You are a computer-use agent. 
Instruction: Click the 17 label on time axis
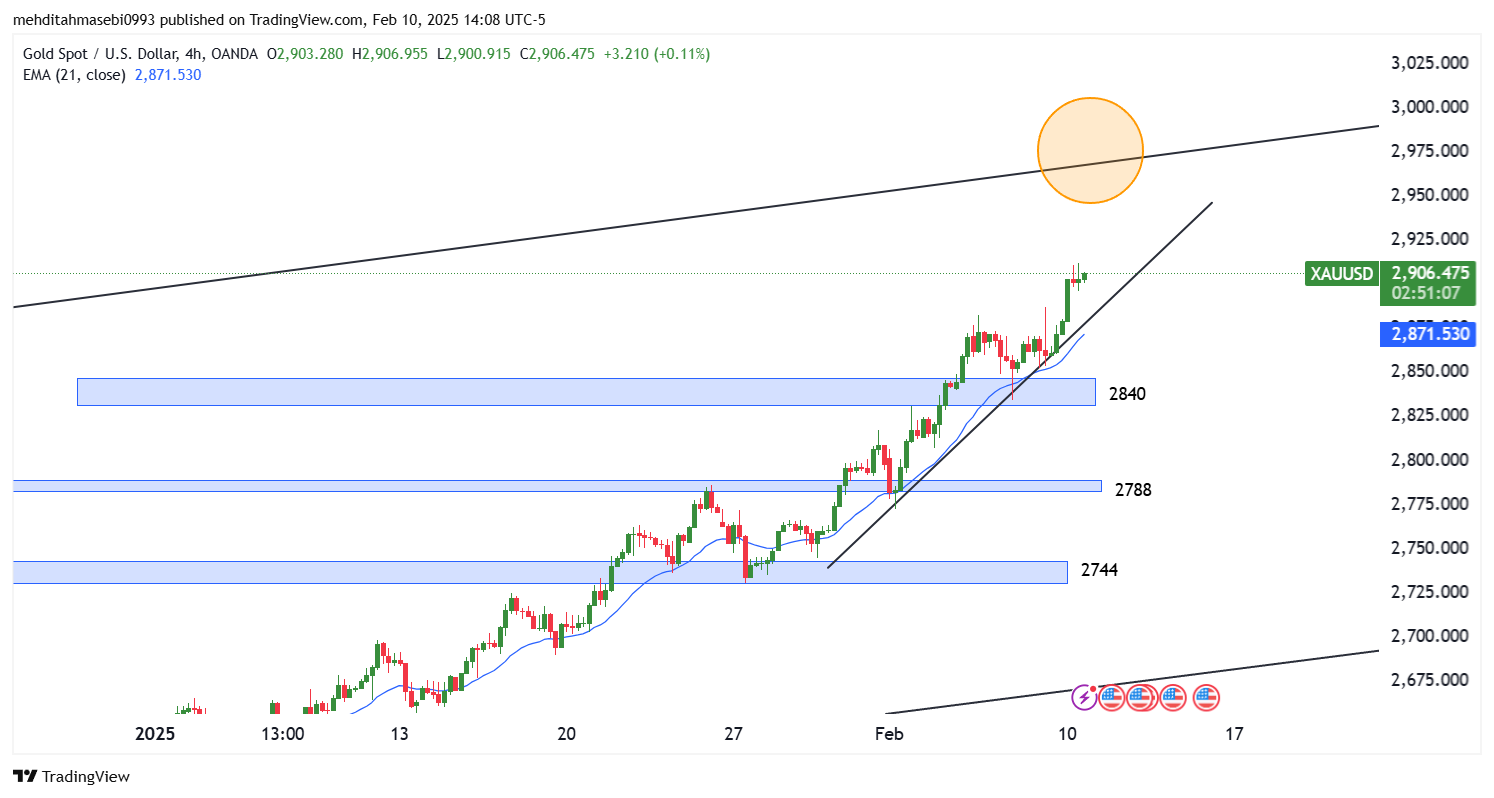click(1234, 734)
